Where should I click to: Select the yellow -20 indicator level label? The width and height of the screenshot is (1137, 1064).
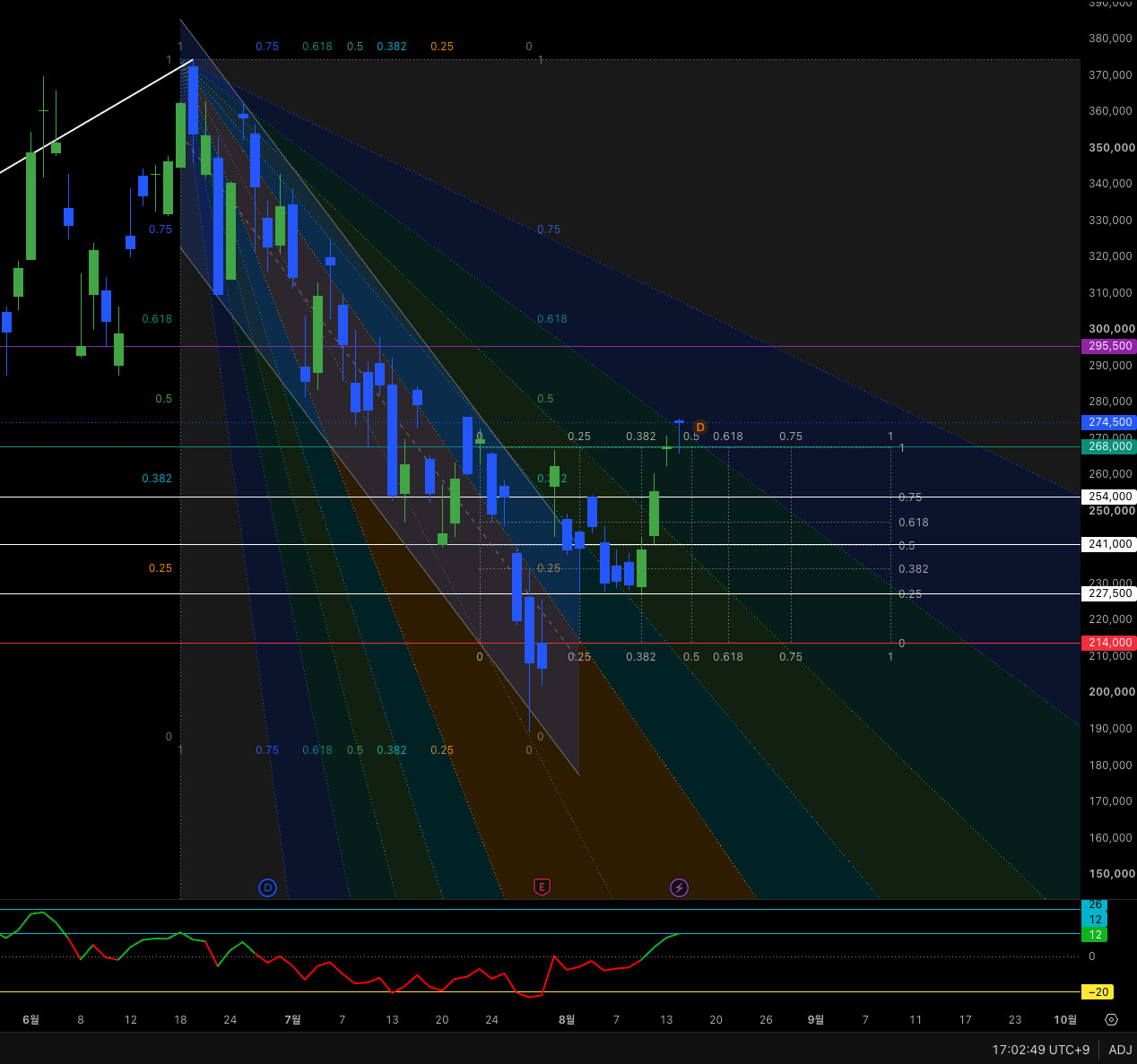click(1098, 991)
